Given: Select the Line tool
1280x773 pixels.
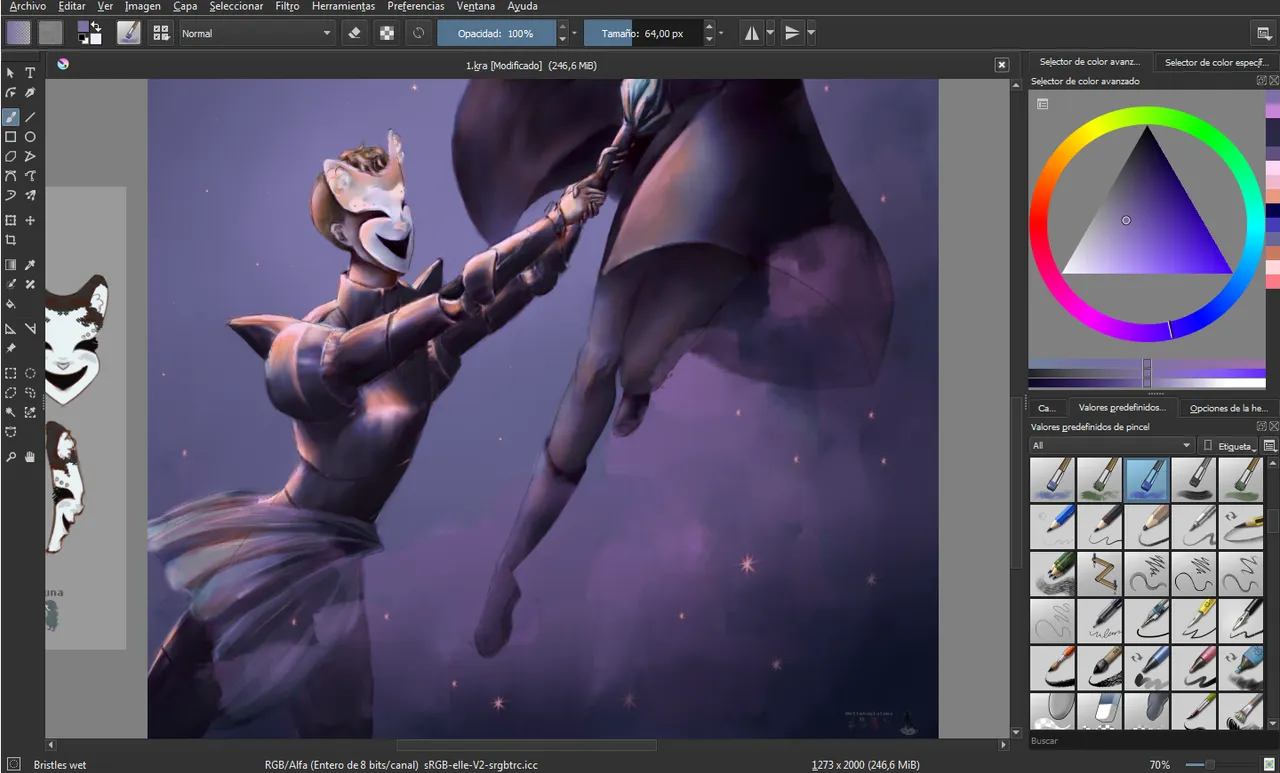Looking at the screenshot, I should (30, 117).
